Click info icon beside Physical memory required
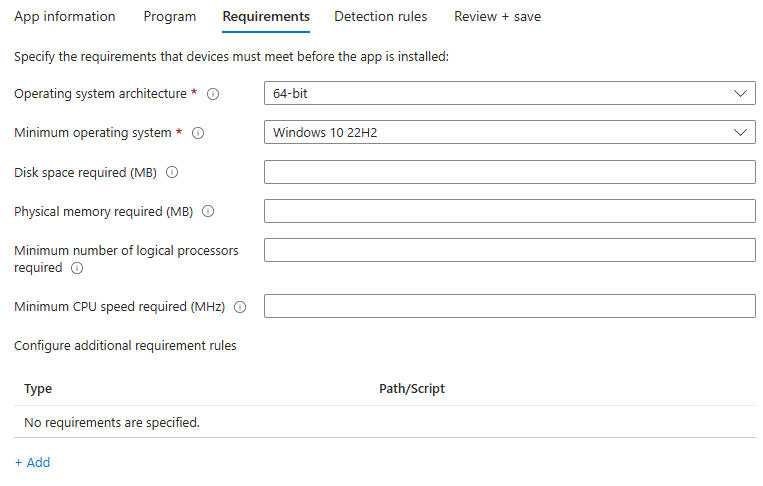The height and width of the screenshot is (486, 763). point(208,211)
